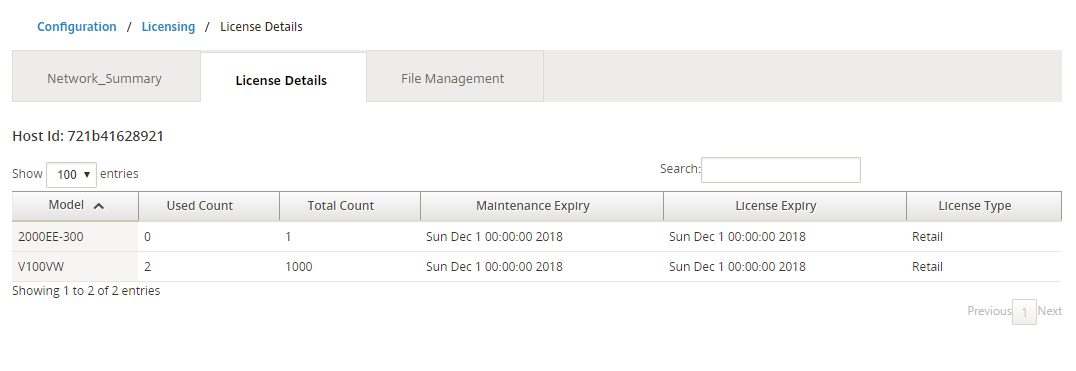This screenshot has width=1076, height=371.
Task: Open the Show entries count dropdown
Action: click(71, 175)
